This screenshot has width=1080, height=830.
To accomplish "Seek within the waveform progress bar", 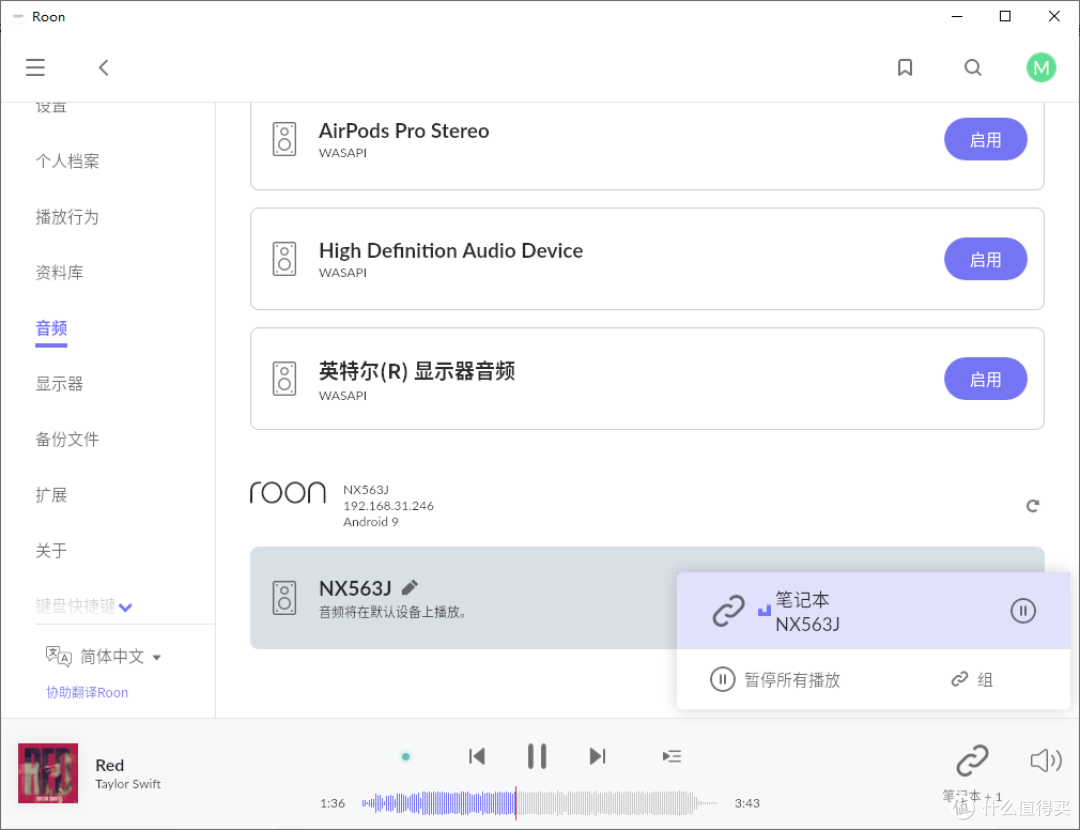I will click(x=538, y=802).
